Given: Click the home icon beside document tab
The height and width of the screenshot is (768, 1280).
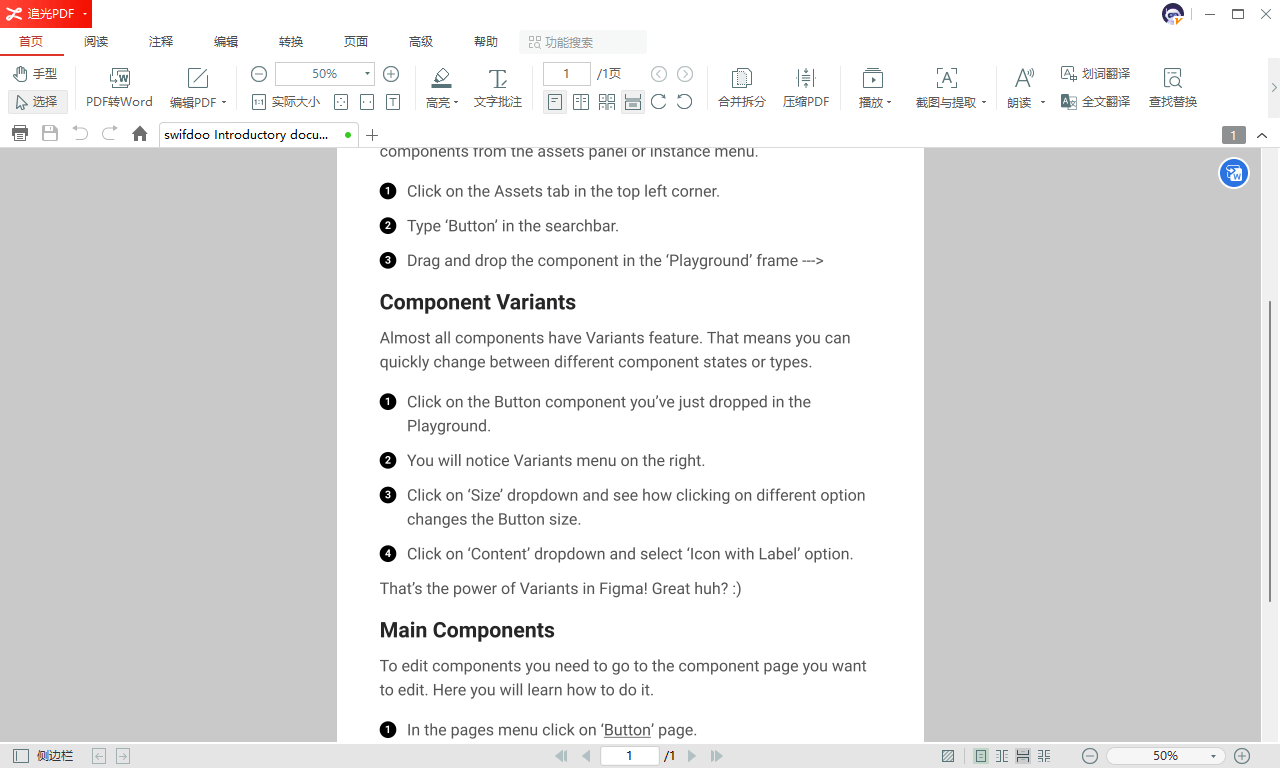Looking at the screenshot, I should (140, 134).
